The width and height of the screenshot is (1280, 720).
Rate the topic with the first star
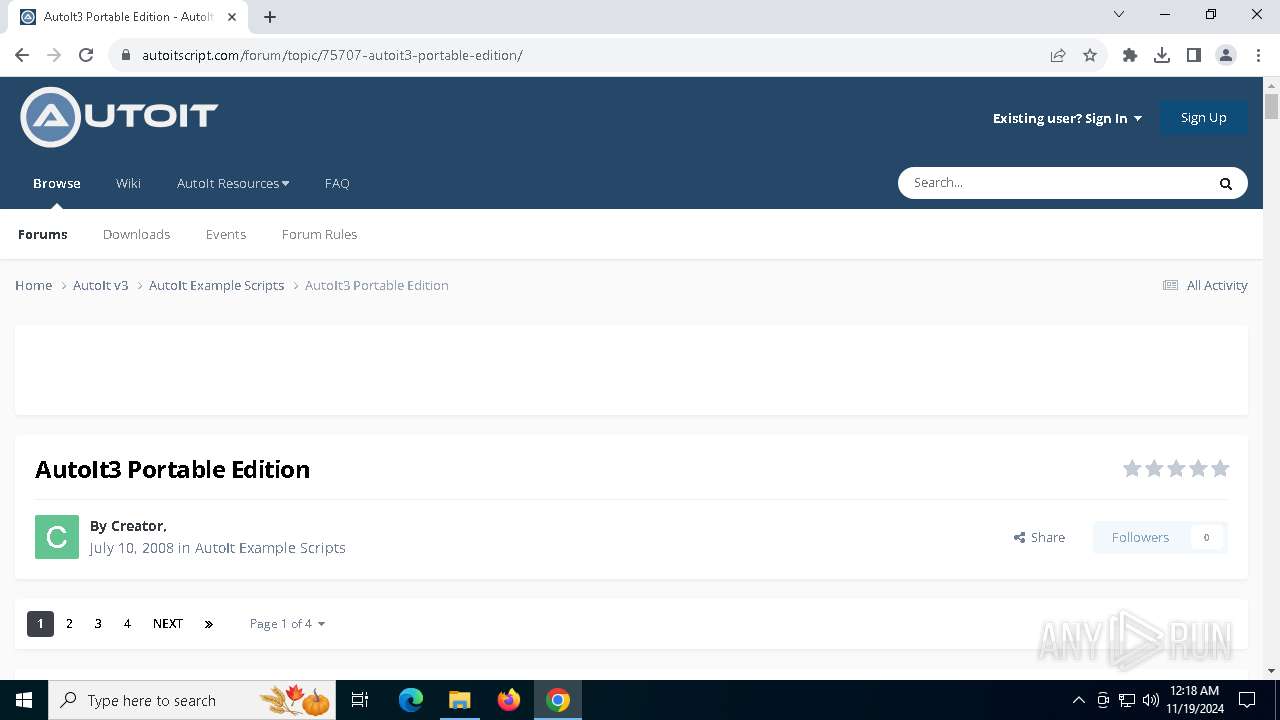1132,468
